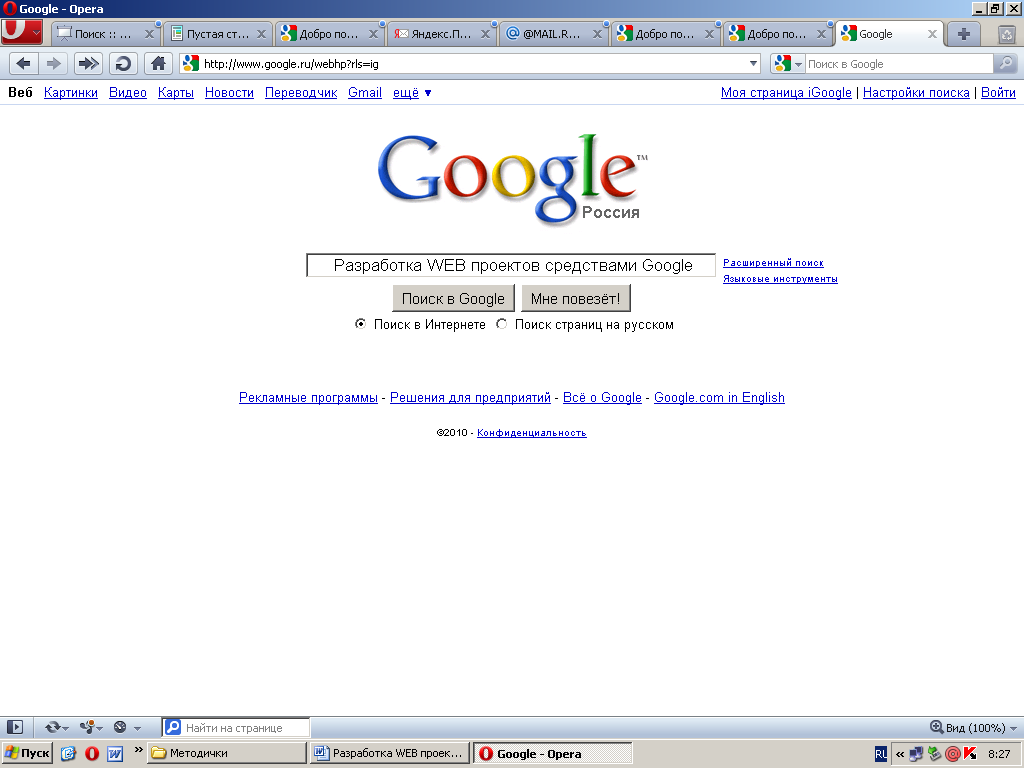Close the Пустая ст... tab
The height and width of the screenshot is (768, 1024).
click(x=261, y=34)
